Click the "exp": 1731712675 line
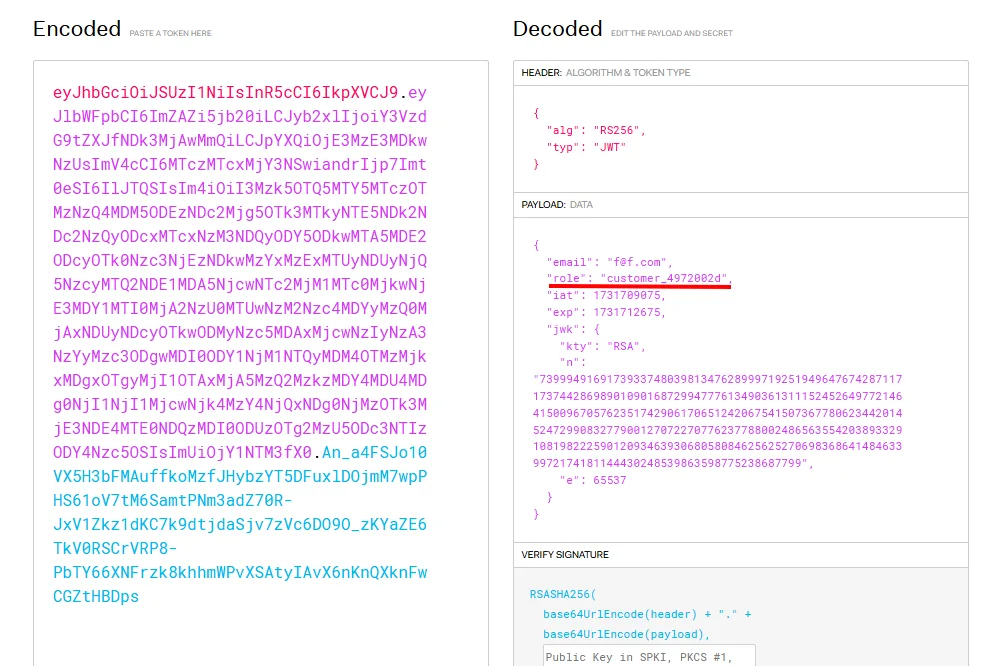This screenshot has width=995, height=666. (x=606, y=313)
